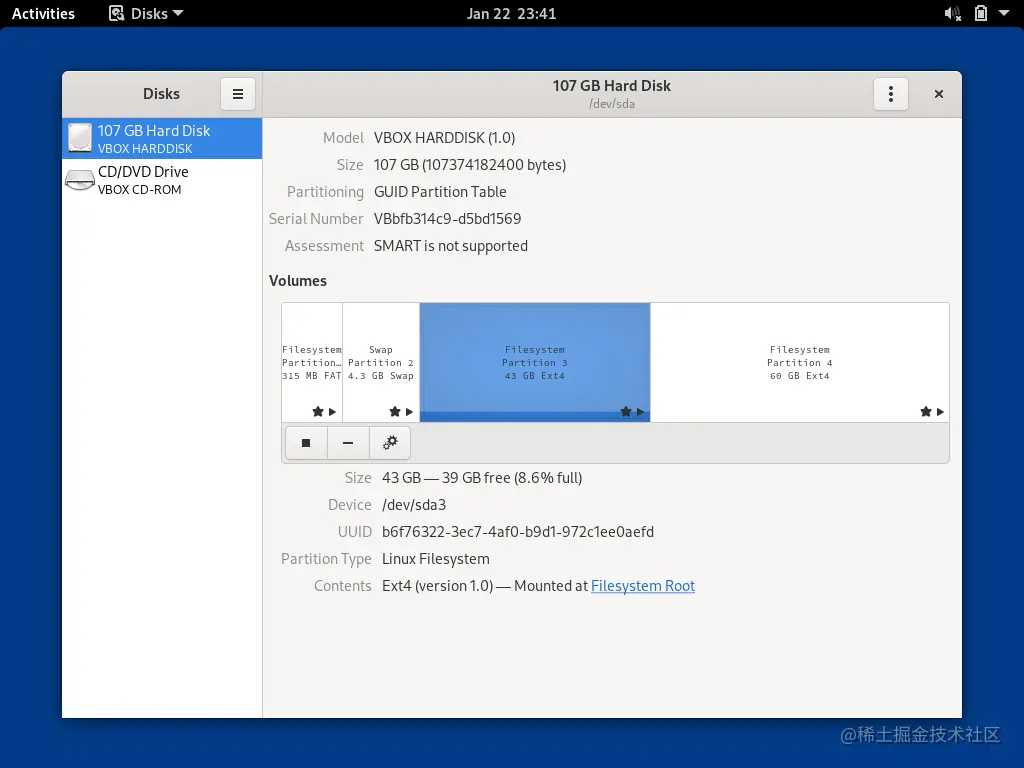Open the system menu arrow in top bar

pos(1004,13)
